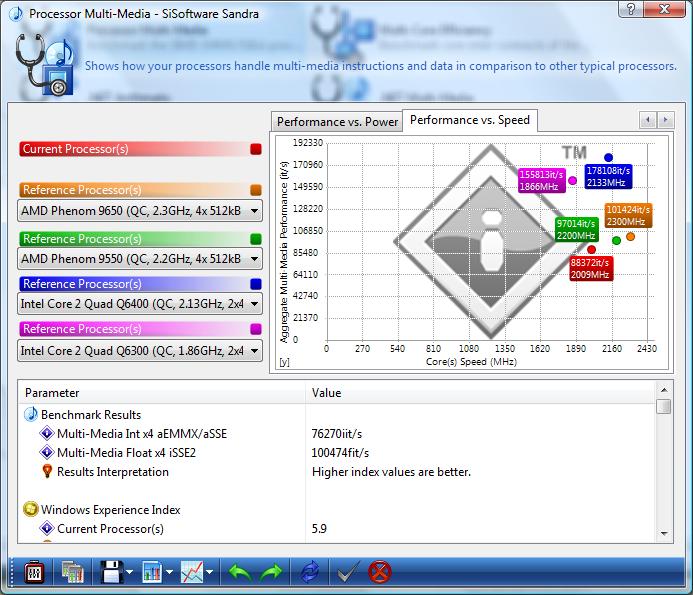Image resolution: width=693 pixels, height=595 pixels.
Task: Click the red cancel X icon
Action: click(x=379, y=572)
